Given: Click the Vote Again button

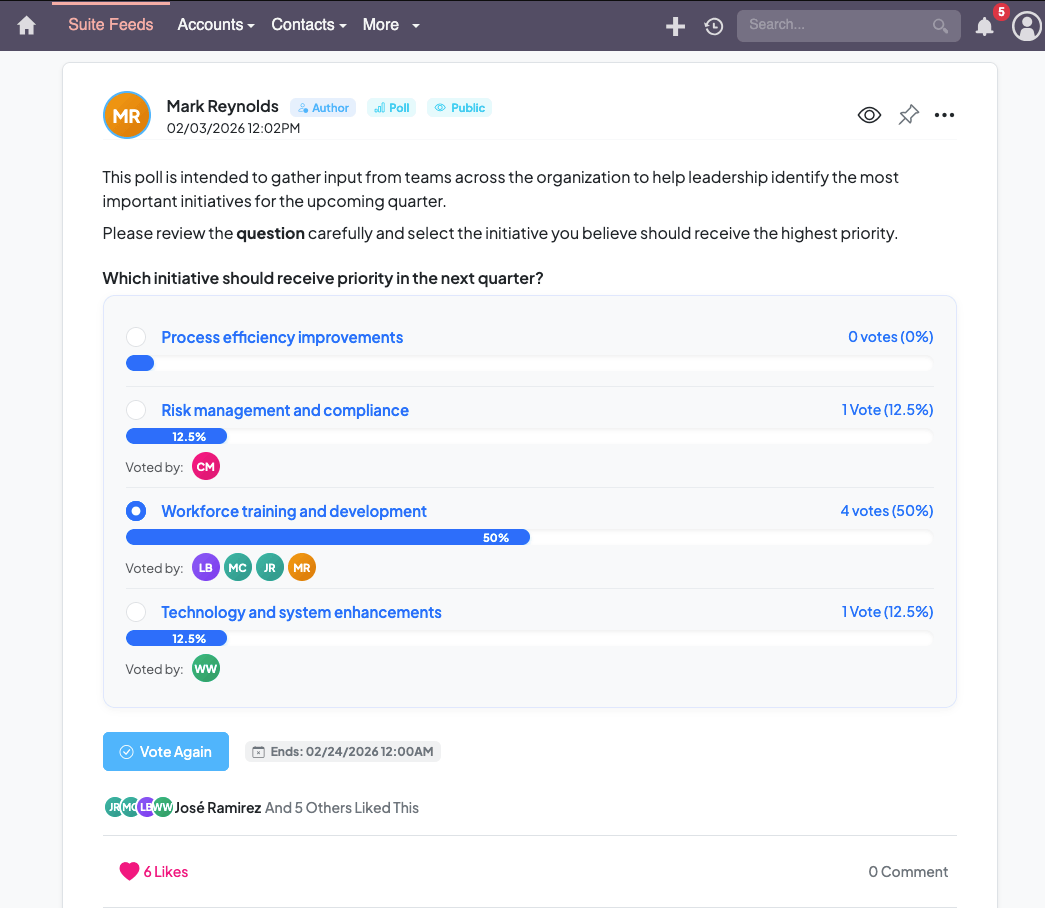Looking at the screenshot, I should click(166, 751).
